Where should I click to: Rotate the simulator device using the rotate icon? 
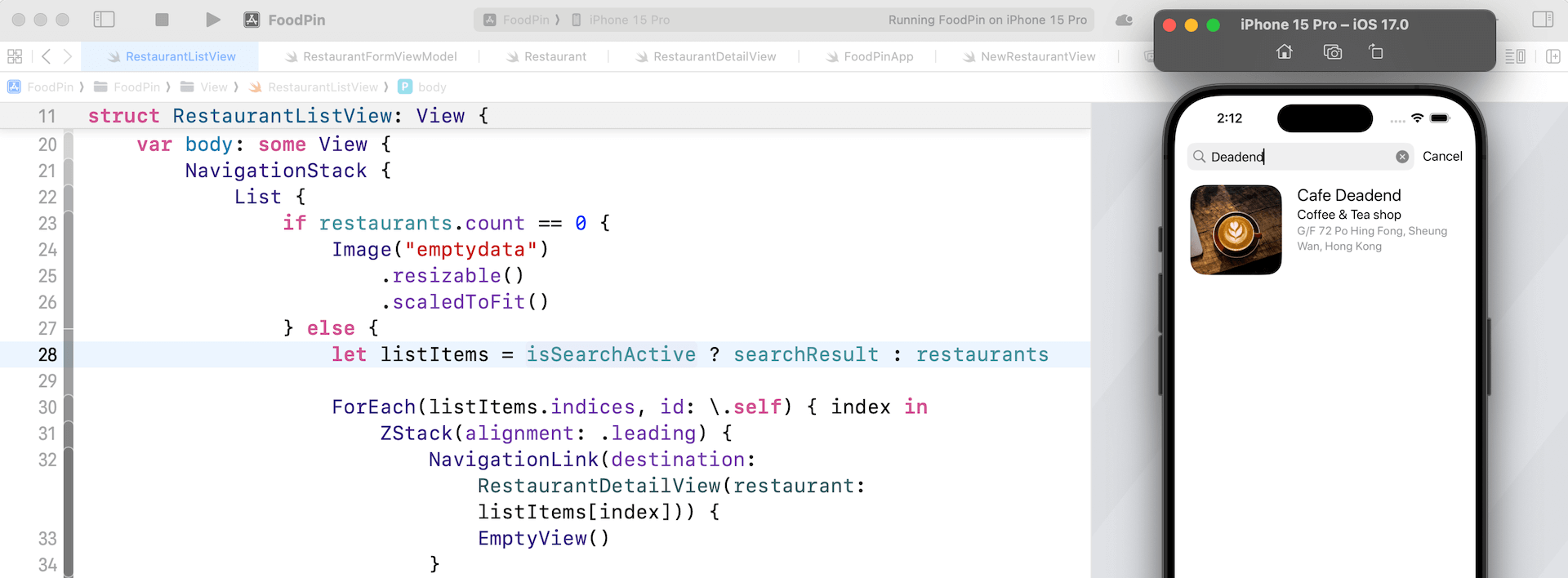(x=1376, y=52)
